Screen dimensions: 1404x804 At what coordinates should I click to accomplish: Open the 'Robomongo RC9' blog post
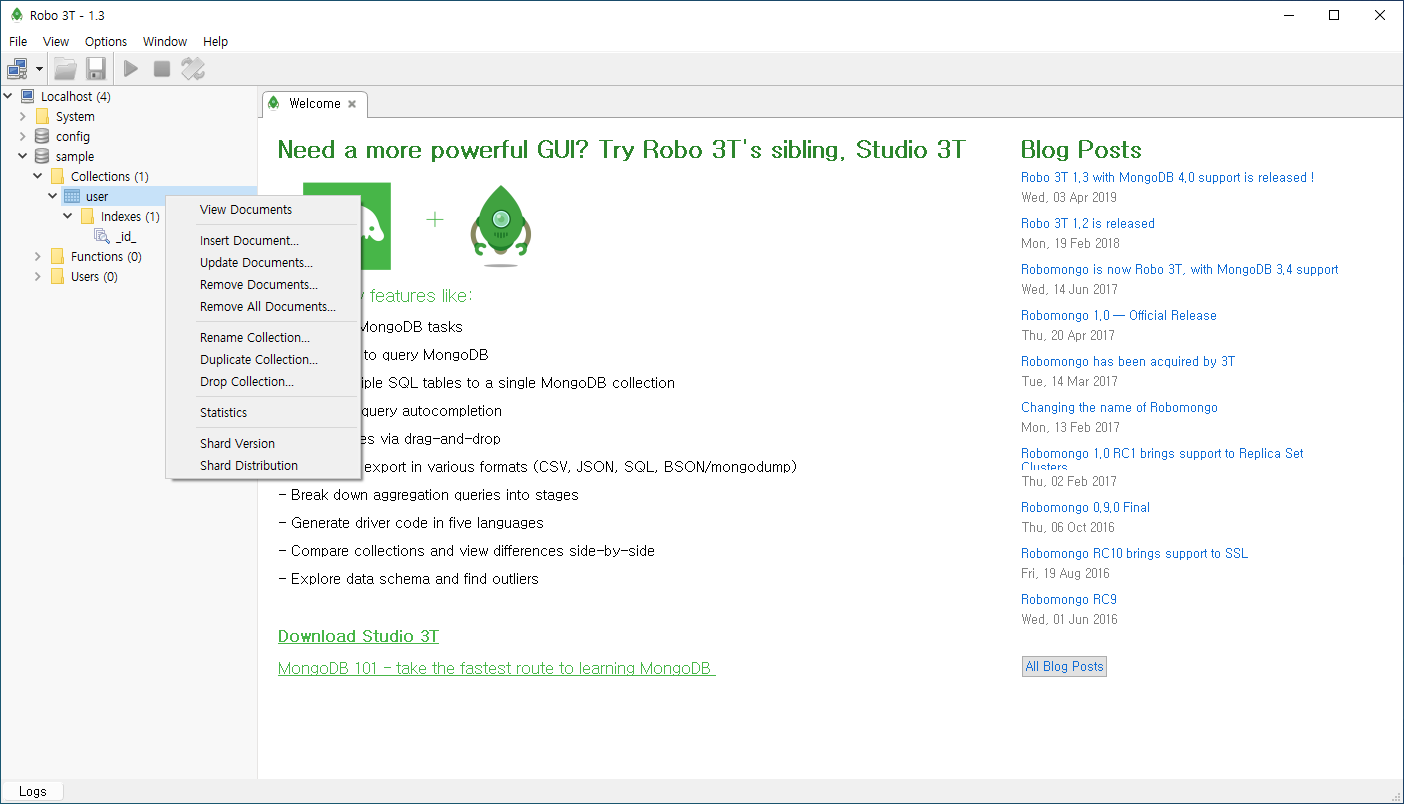point(1069,599)
